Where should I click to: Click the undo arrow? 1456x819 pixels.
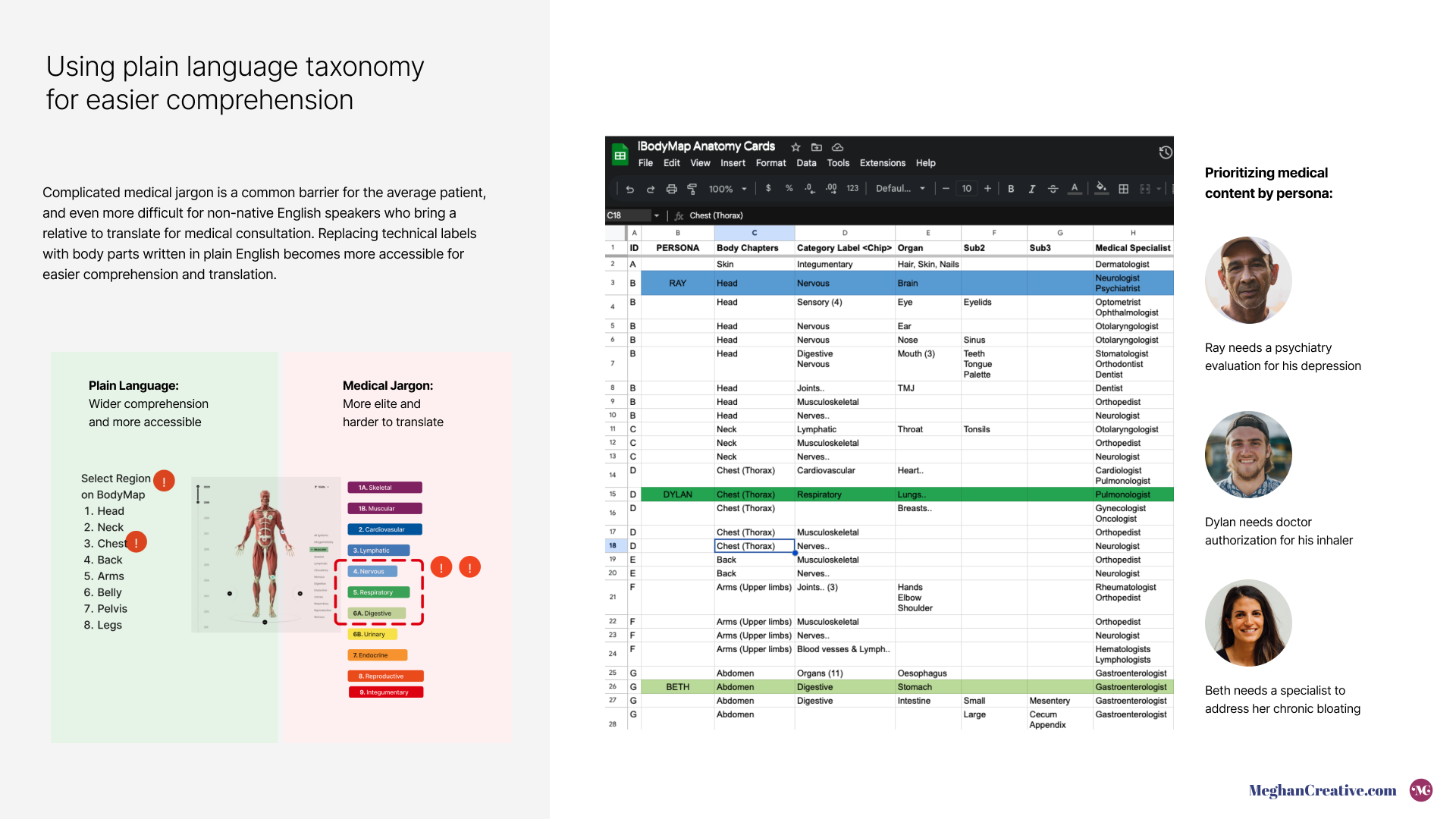tap(629, 189)
